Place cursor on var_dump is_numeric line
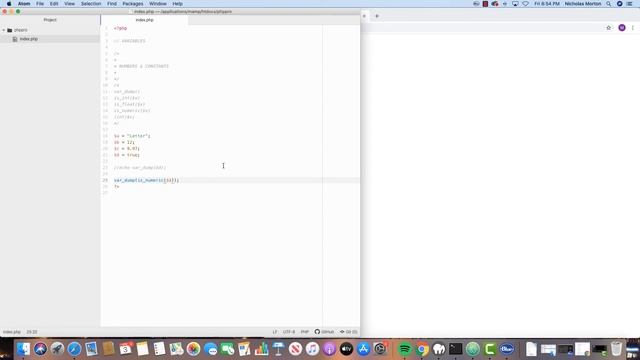 (x=147, y=180)
